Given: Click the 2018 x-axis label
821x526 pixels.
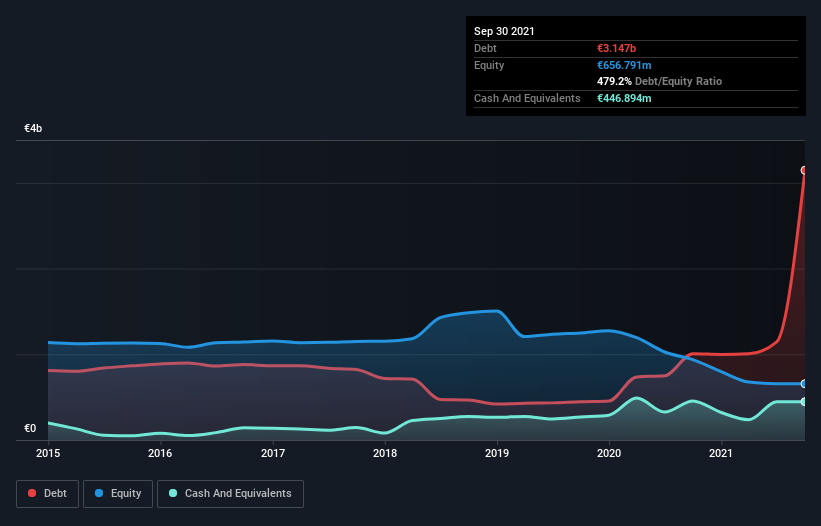Looking at the screenshot, I should coord(385,453).
